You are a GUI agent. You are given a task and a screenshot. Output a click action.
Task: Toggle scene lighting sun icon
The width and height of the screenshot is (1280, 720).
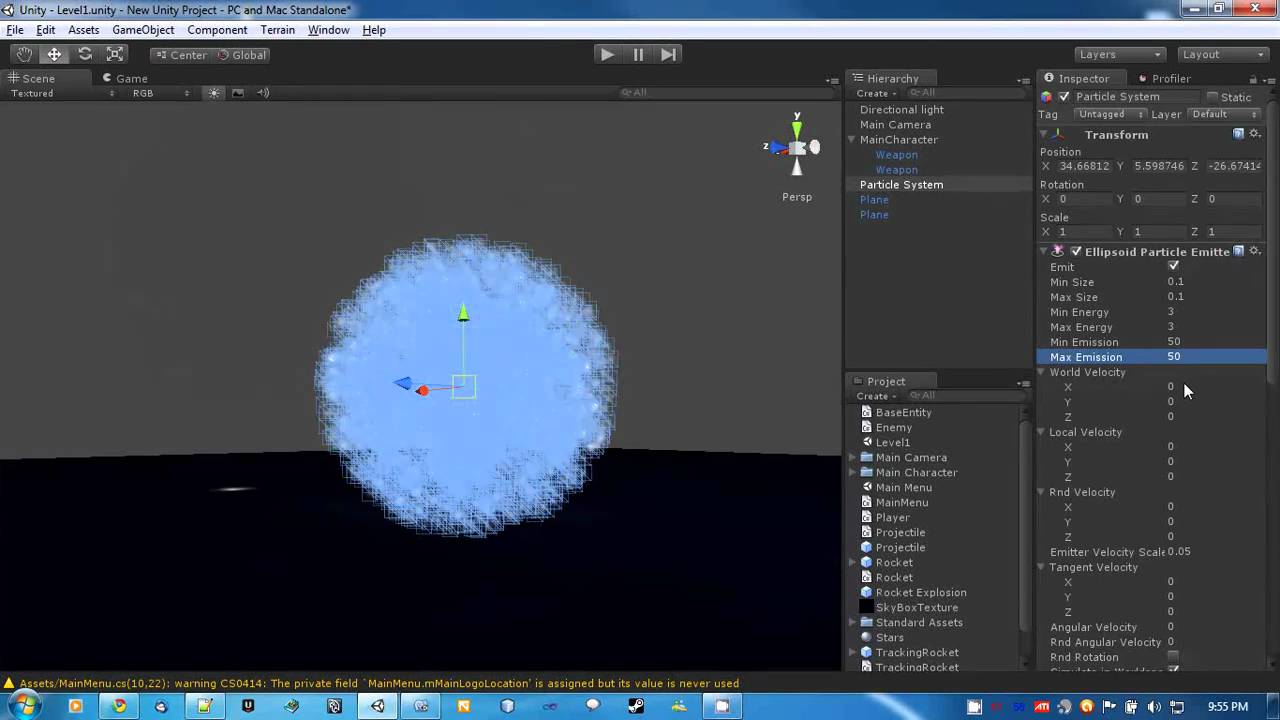(214, 93)
